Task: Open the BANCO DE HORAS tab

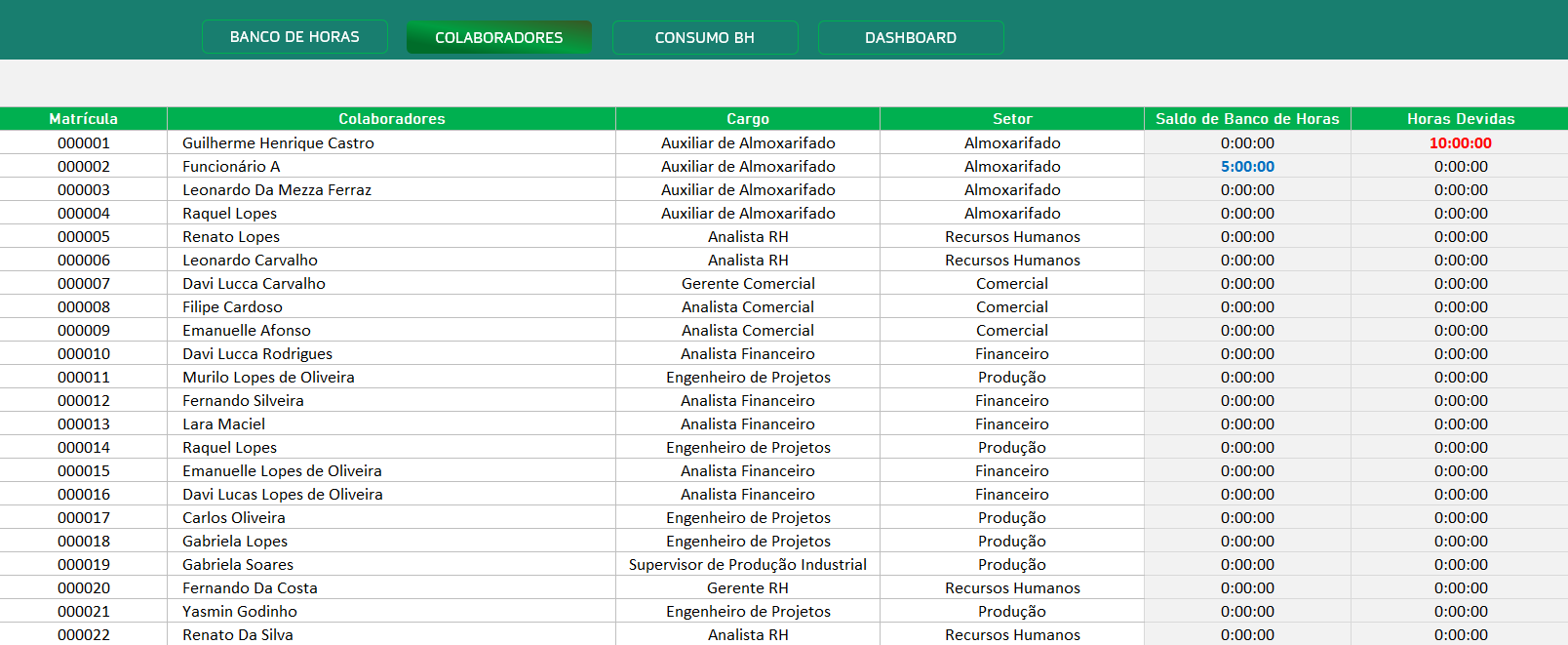Action: click(x=294, y=37)
